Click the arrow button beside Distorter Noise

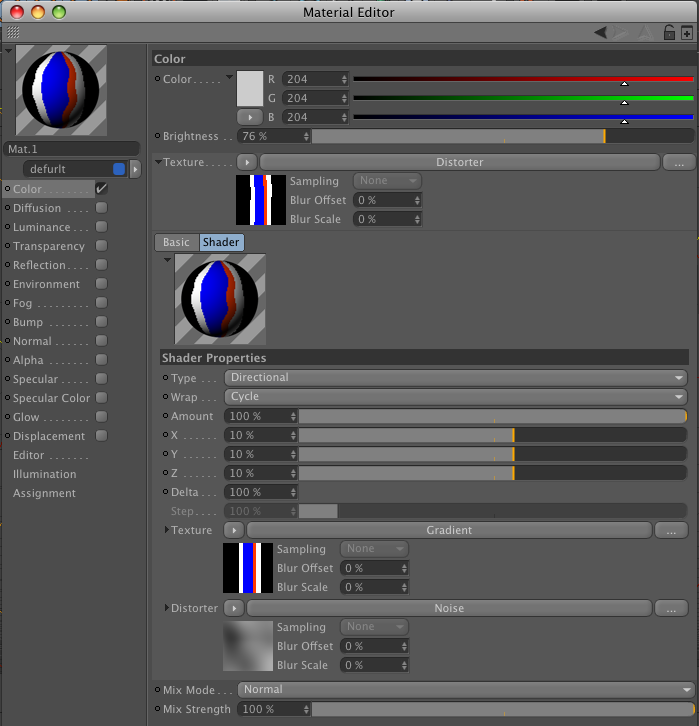coord(233,608)
